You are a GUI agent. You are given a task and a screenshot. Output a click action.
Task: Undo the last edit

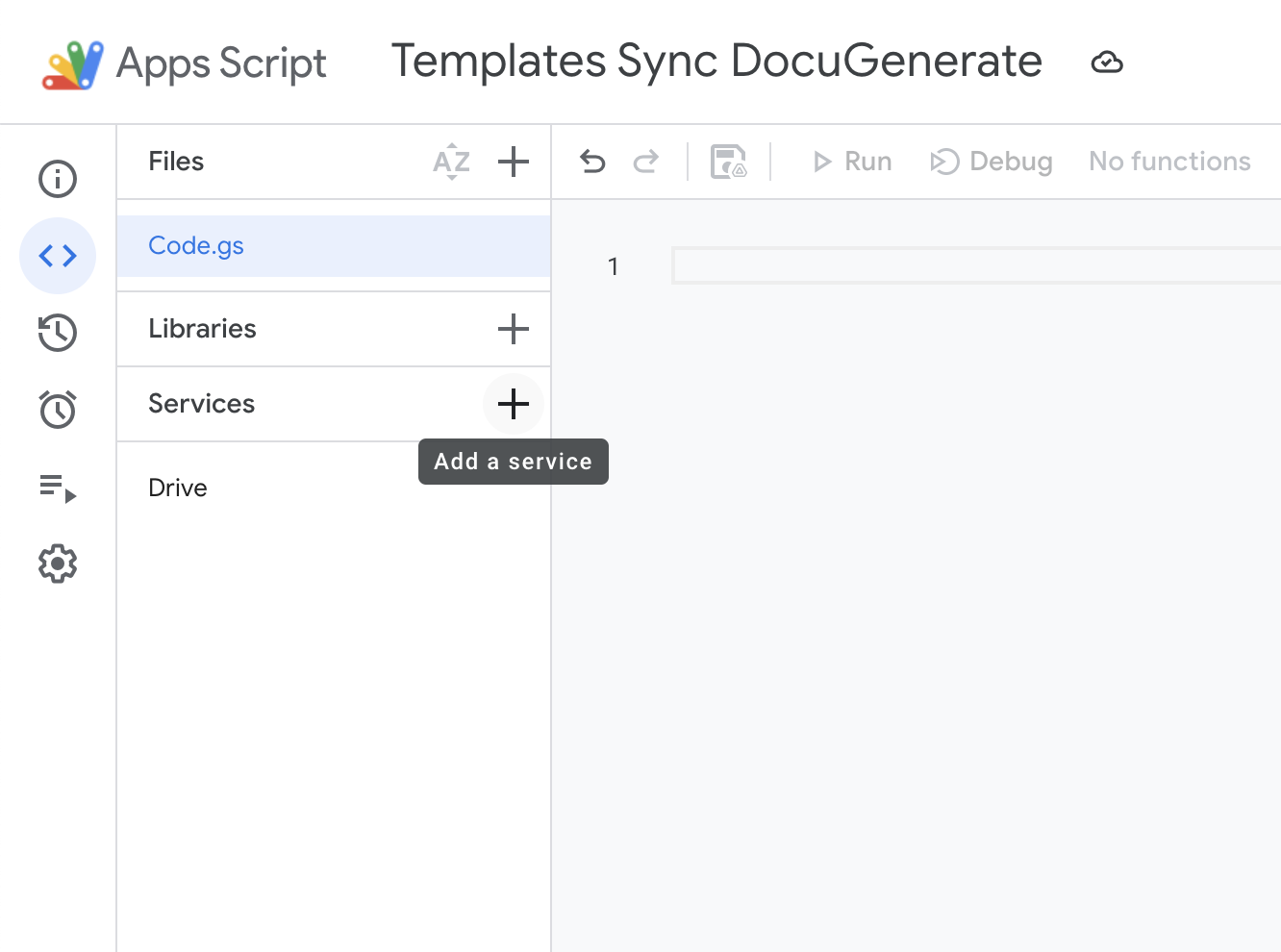tap(593, 162)
